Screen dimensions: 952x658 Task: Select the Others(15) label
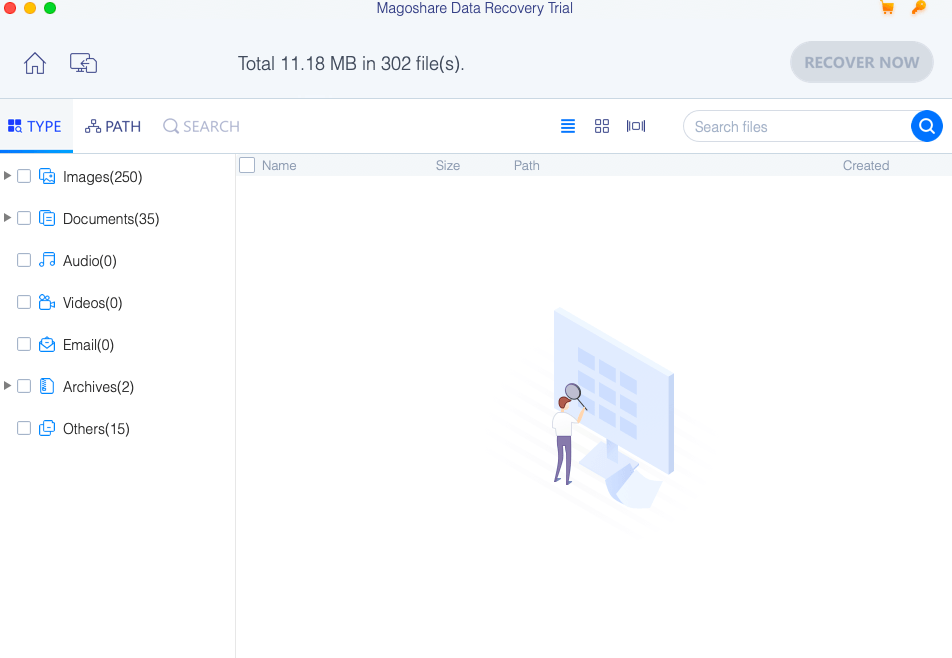(x=97, y=429)
